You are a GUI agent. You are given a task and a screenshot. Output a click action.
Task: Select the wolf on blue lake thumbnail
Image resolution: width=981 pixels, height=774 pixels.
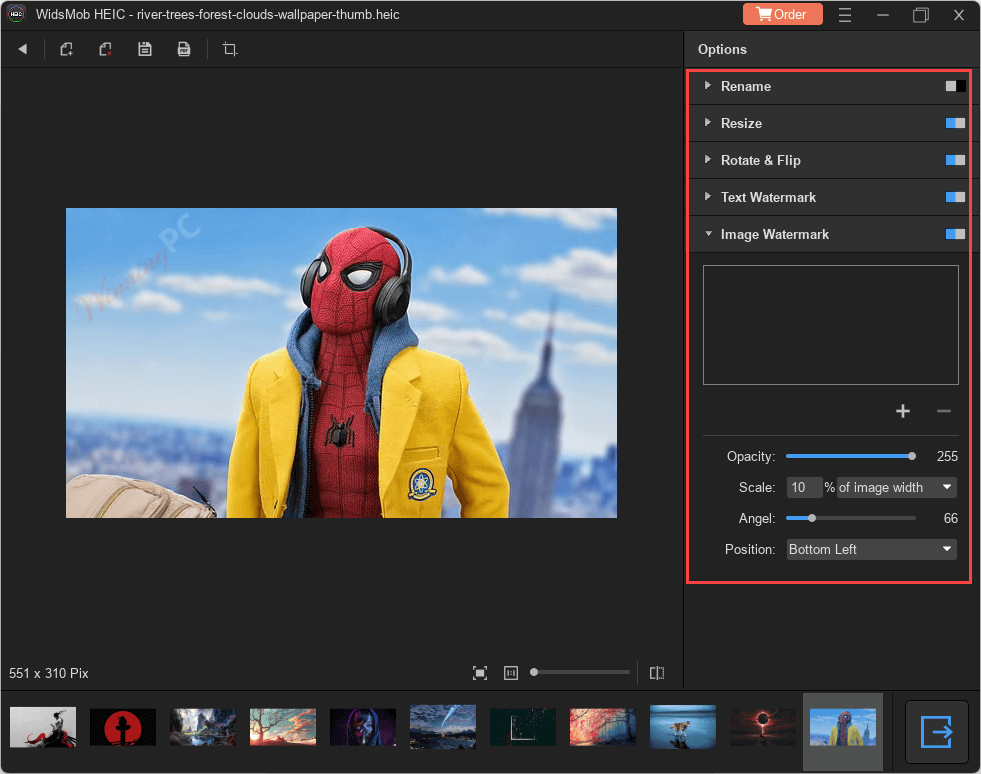(x=683, y=727)
